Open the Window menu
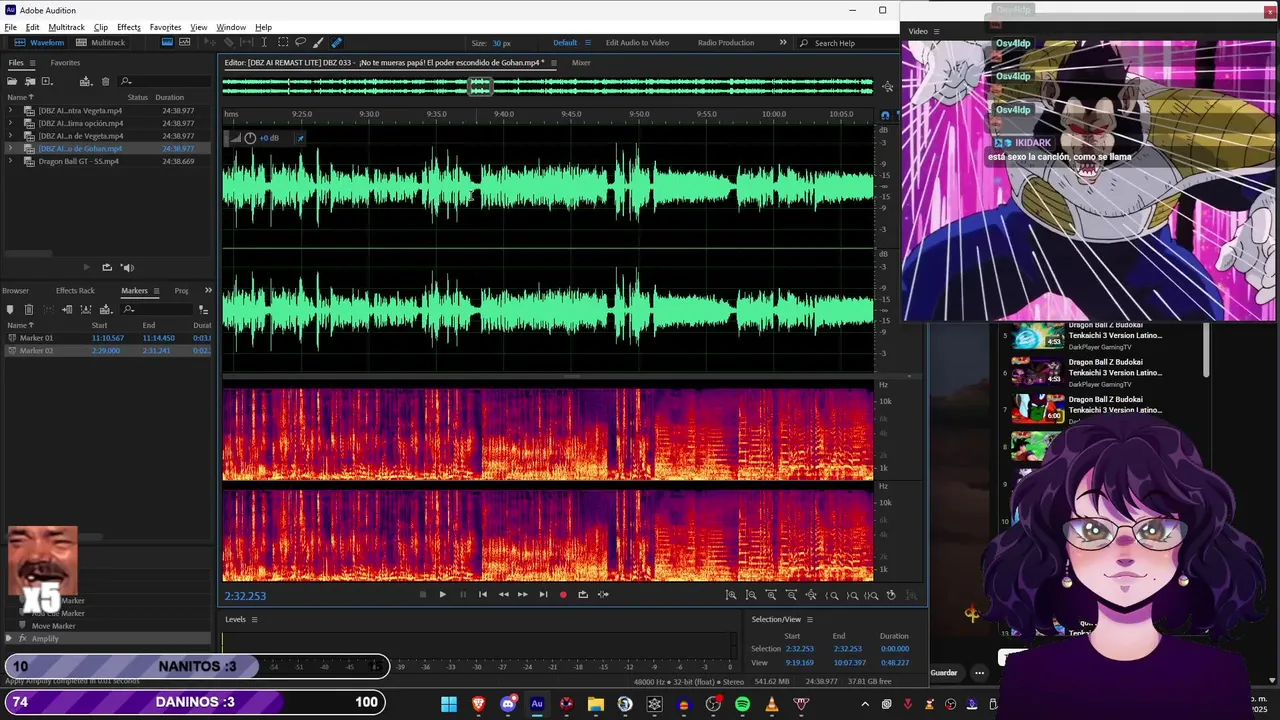Image resolution: width=1280 pixels, height=720 pixels. [x=231, y=27]
